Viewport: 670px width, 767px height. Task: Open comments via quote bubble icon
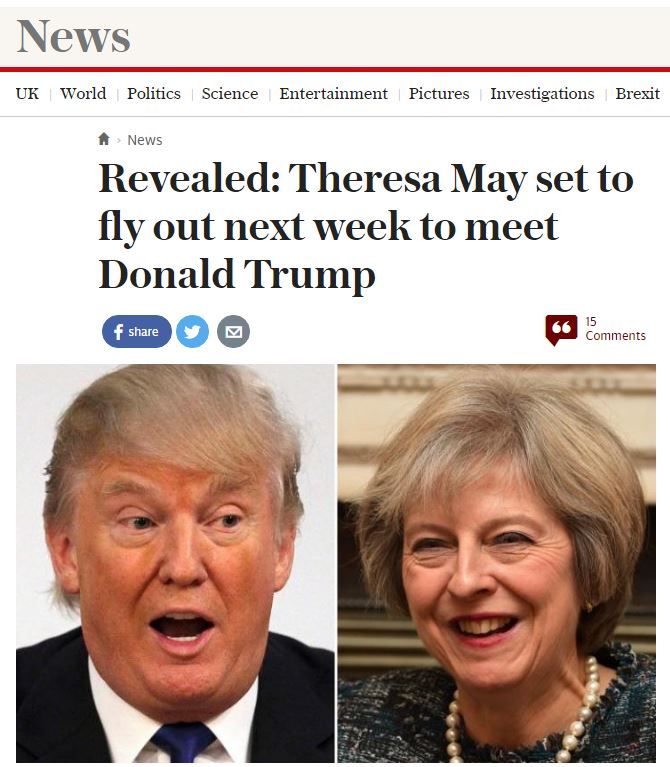[561, 330]
